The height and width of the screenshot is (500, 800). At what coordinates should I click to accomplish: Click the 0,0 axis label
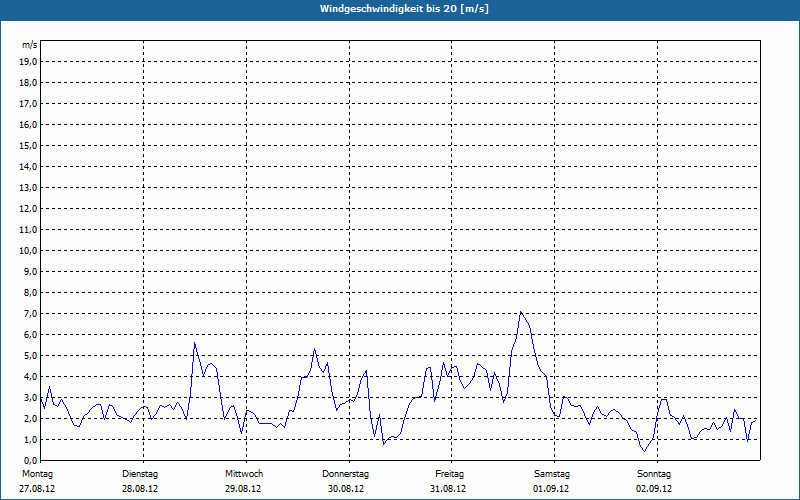[30, 460]
